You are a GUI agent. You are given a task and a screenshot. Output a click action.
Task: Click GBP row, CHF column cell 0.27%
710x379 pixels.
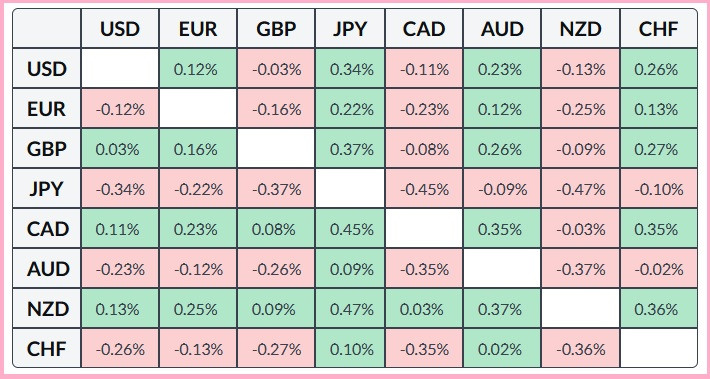(658, 149)
